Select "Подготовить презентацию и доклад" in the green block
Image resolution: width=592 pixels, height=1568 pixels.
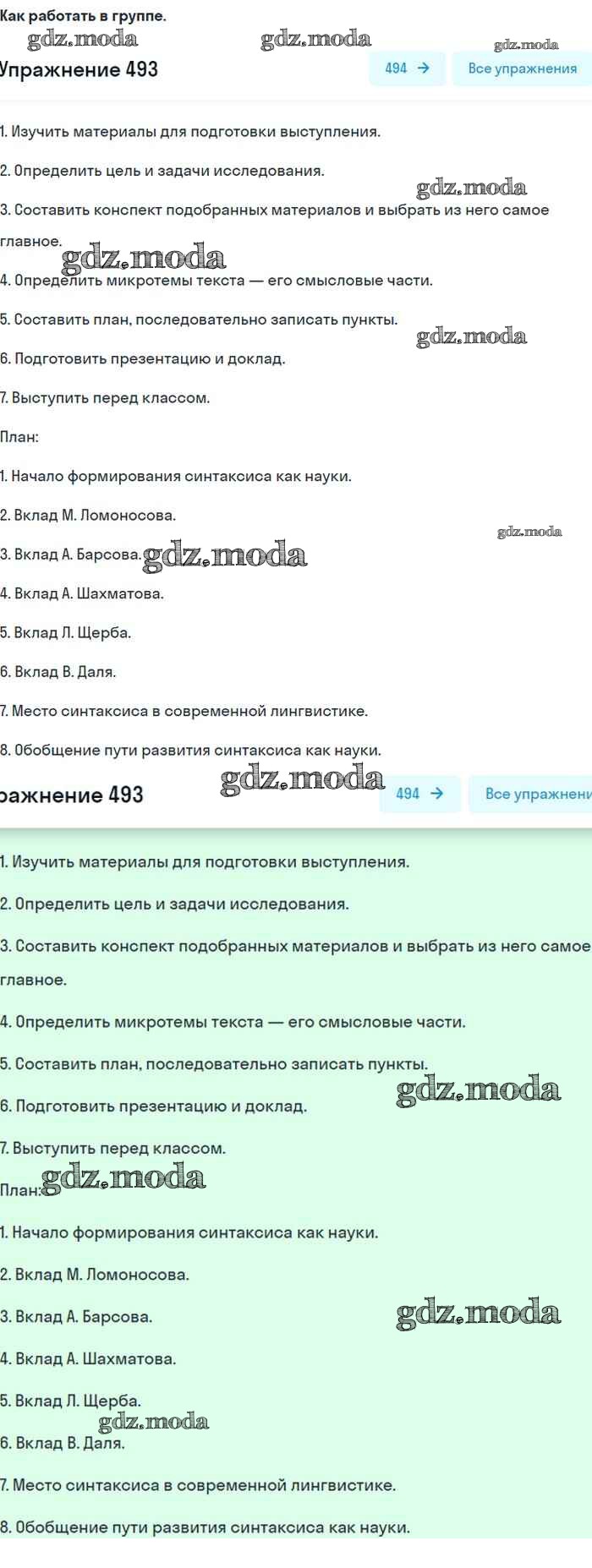click(153, 1106)
